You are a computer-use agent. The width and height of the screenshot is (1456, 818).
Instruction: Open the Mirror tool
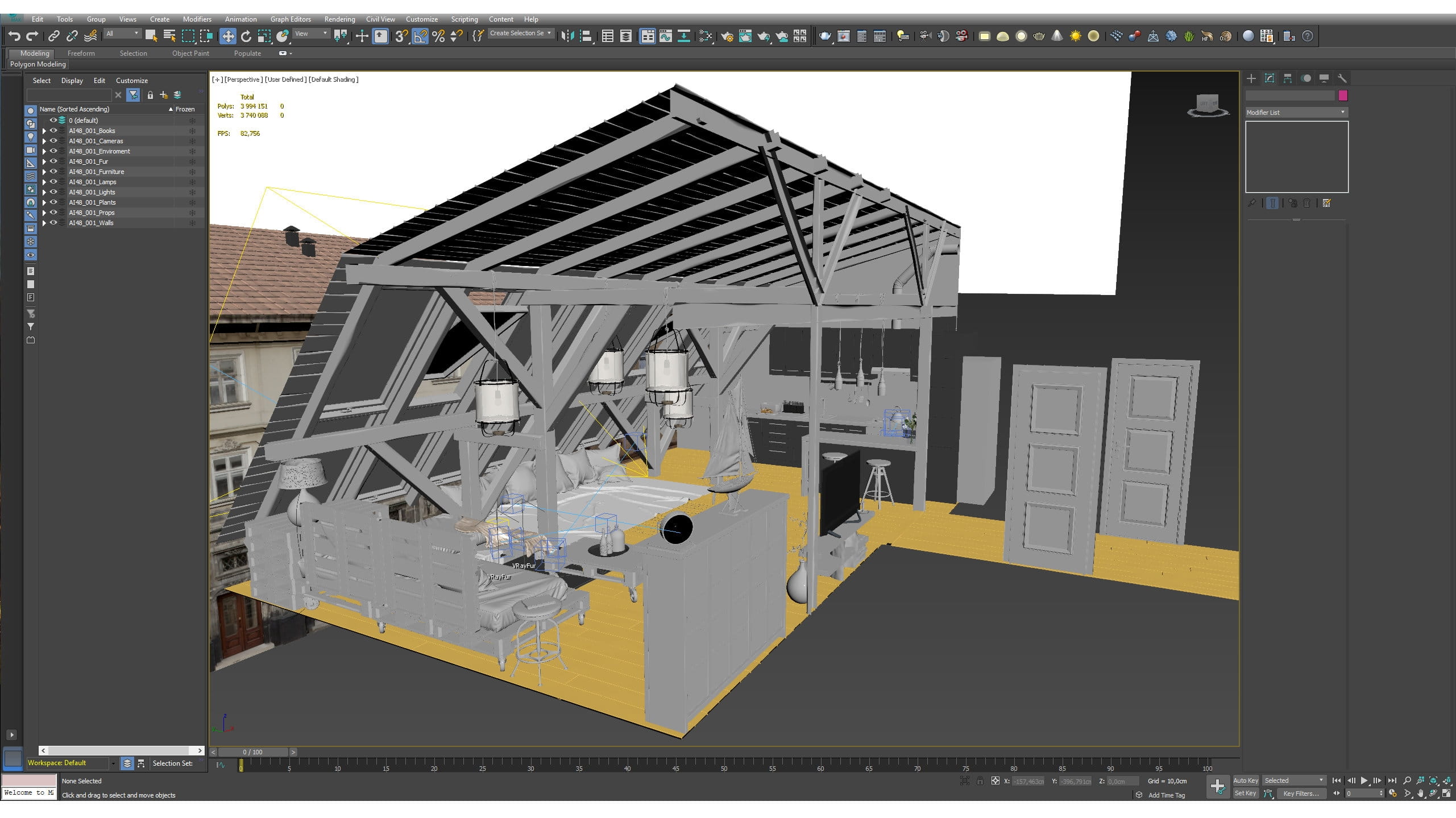point(567,36)
